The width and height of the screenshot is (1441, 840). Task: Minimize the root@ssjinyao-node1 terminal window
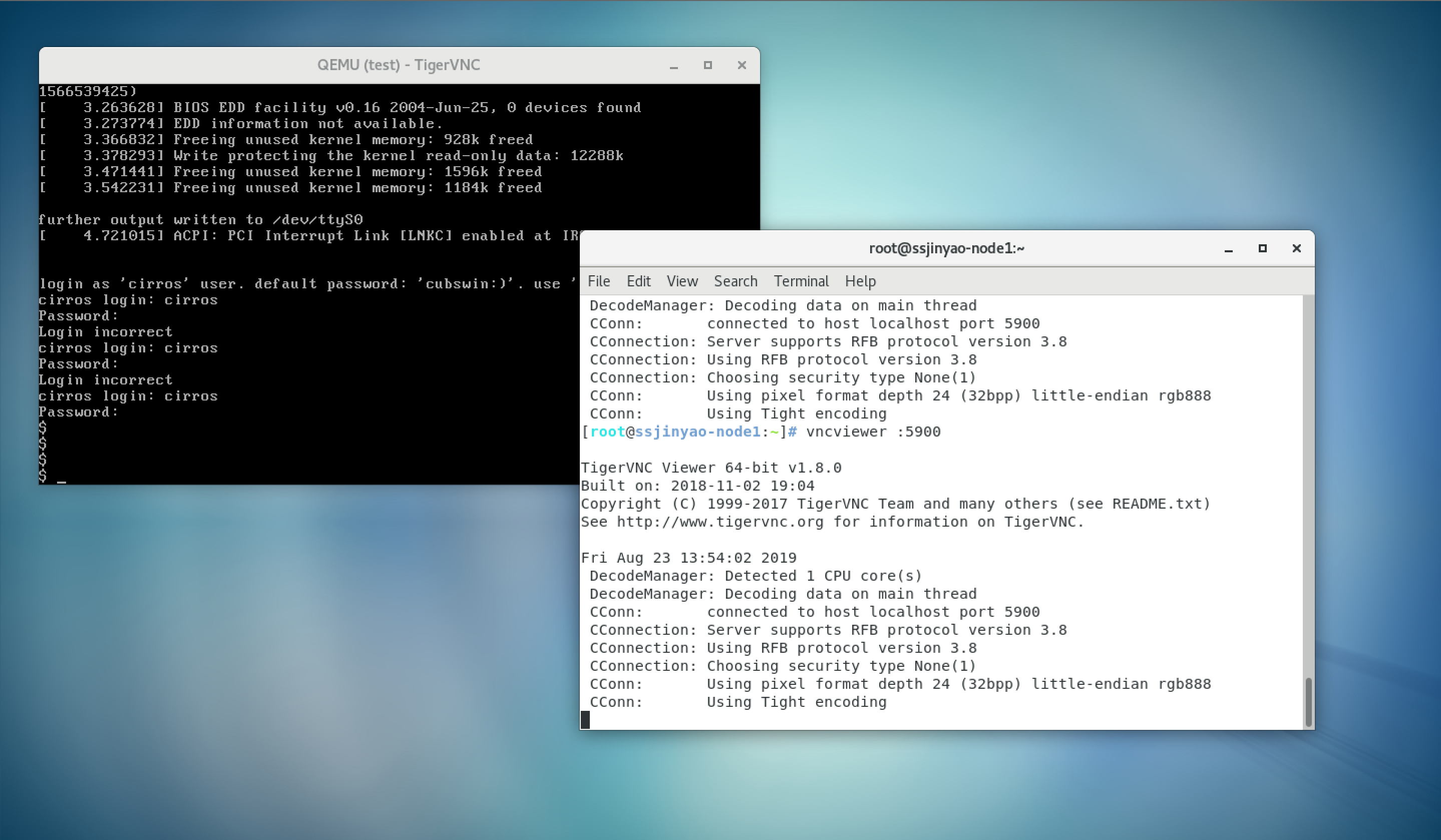click(1228, 249)
